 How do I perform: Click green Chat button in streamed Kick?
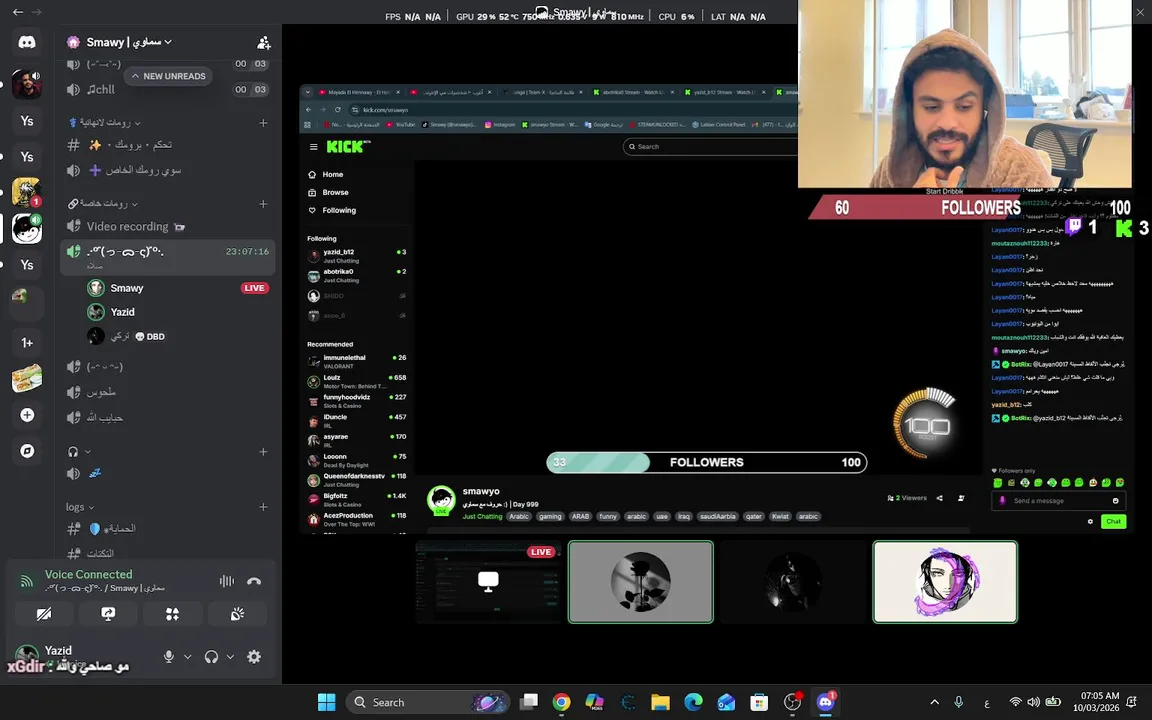pyautogui.click(x=1114, y=522)
